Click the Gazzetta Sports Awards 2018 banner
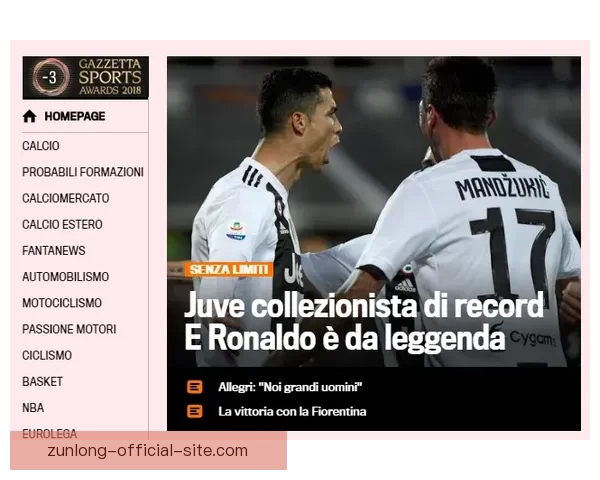 coord(86,78)
